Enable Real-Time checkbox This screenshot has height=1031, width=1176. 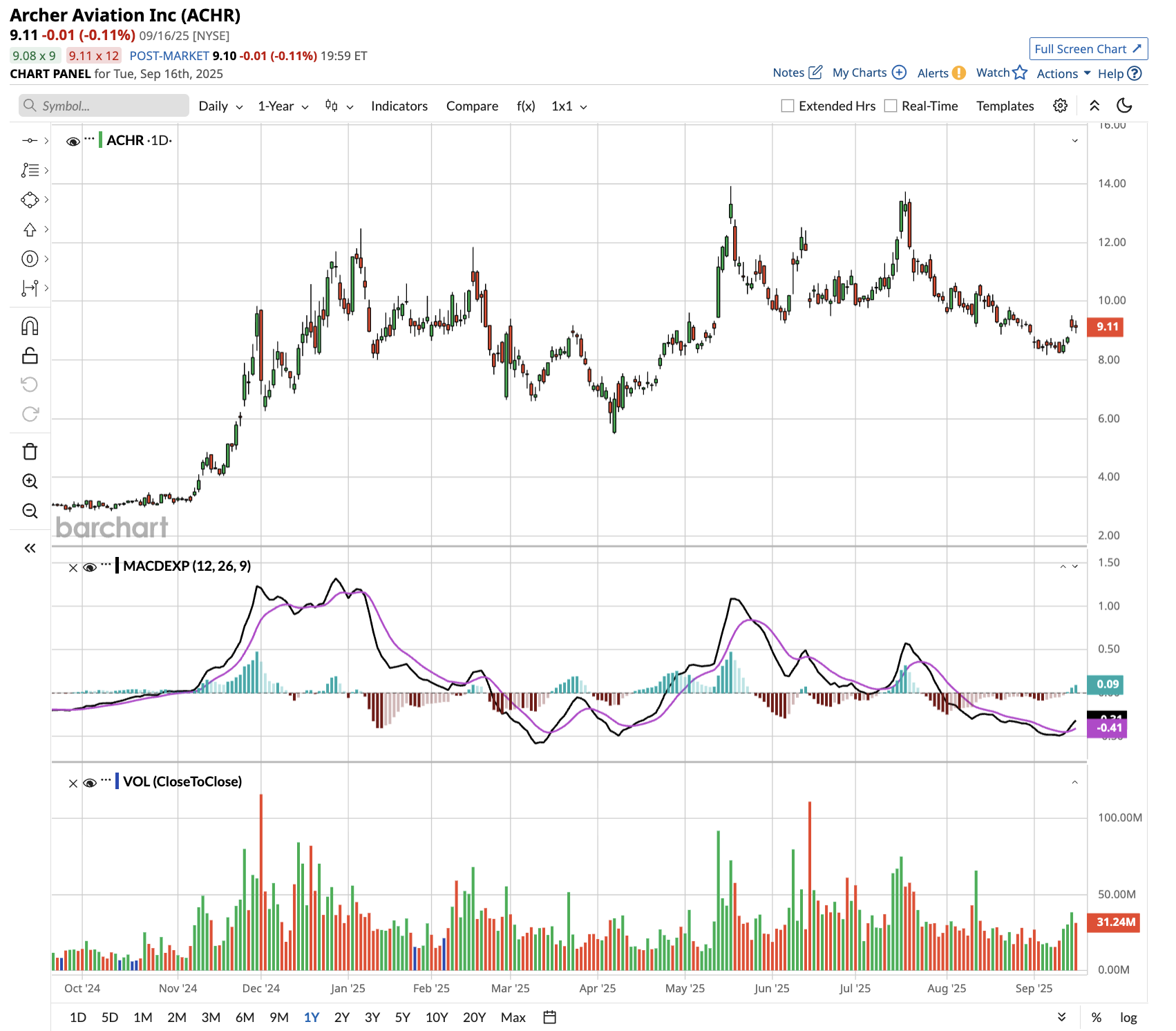(x=891, y=106)
